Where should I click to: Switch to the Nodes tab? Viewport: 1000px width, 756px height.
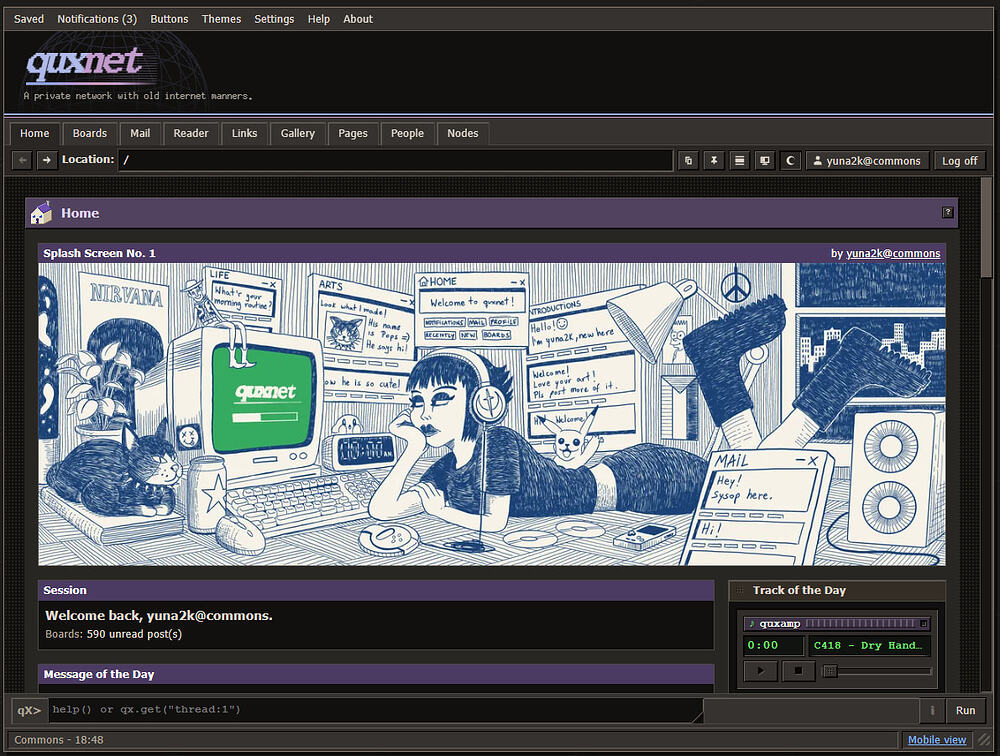coord(462,133)
